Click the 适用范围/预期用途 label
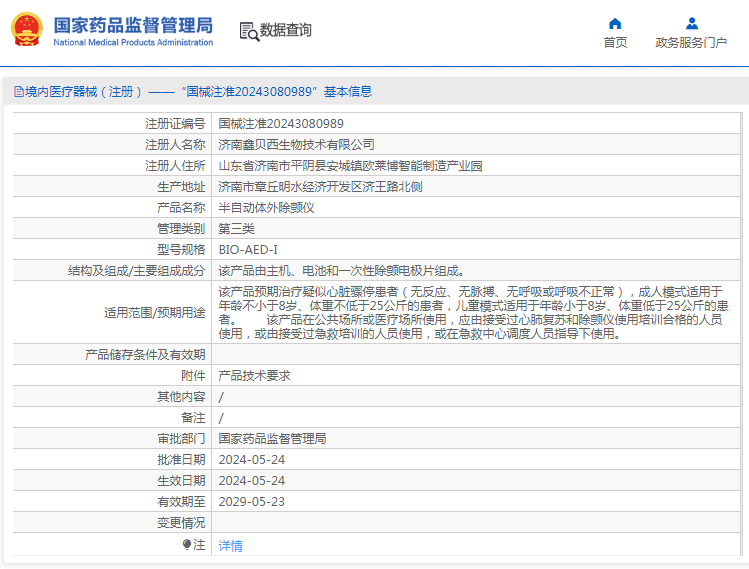This screenshot has width=749, height=569. pos(155,312)
